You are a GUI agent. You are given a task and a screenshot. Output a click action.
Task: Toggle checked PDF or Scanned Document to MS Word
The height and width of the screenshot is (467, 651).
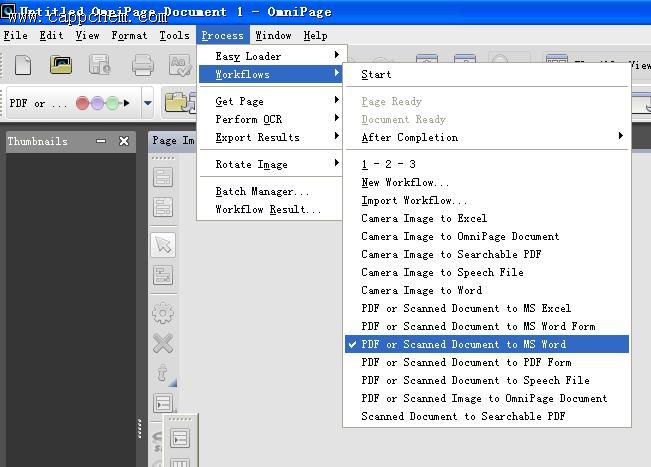point(463,344)
